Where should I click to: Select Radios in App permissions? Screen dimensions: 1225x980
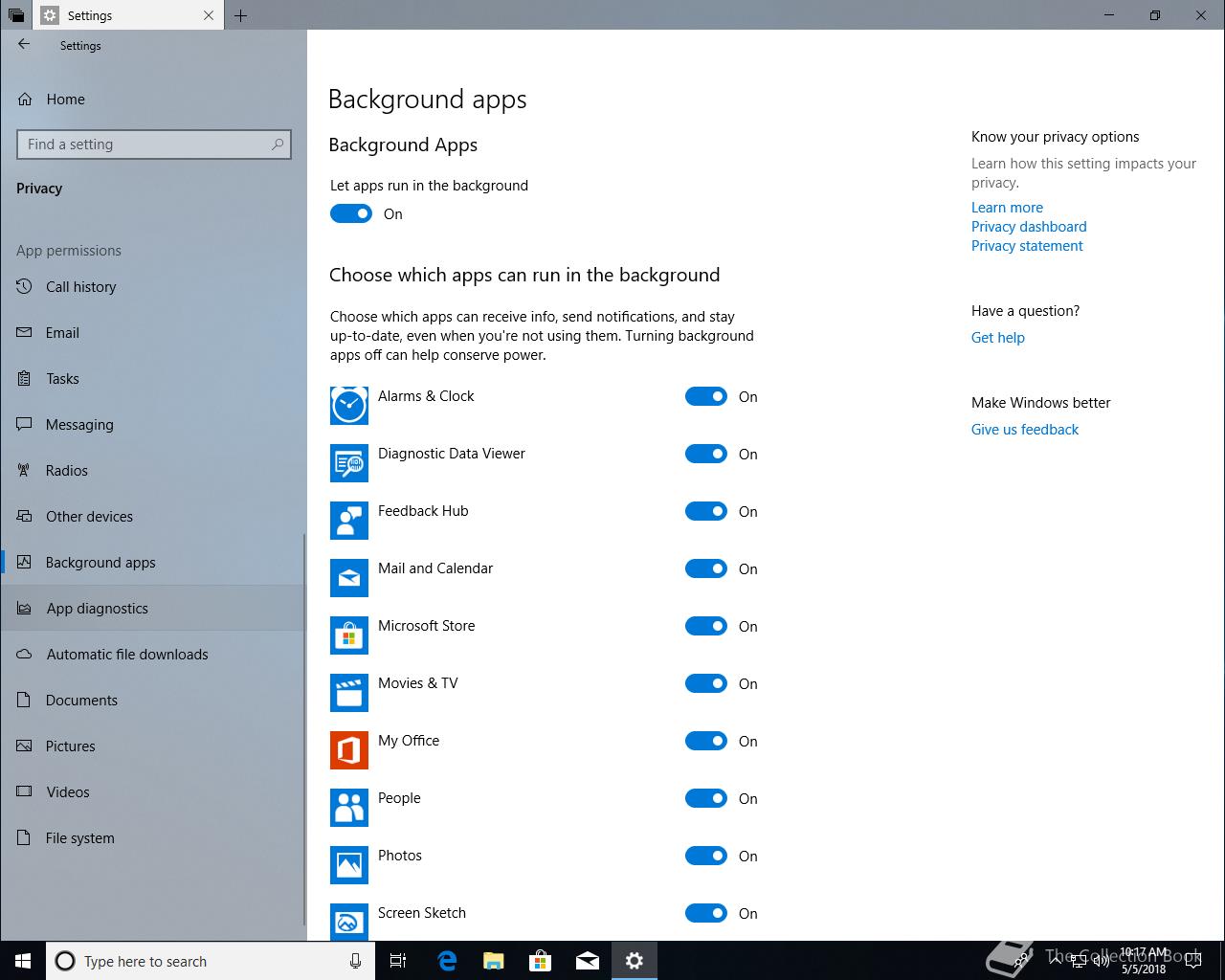153,470
